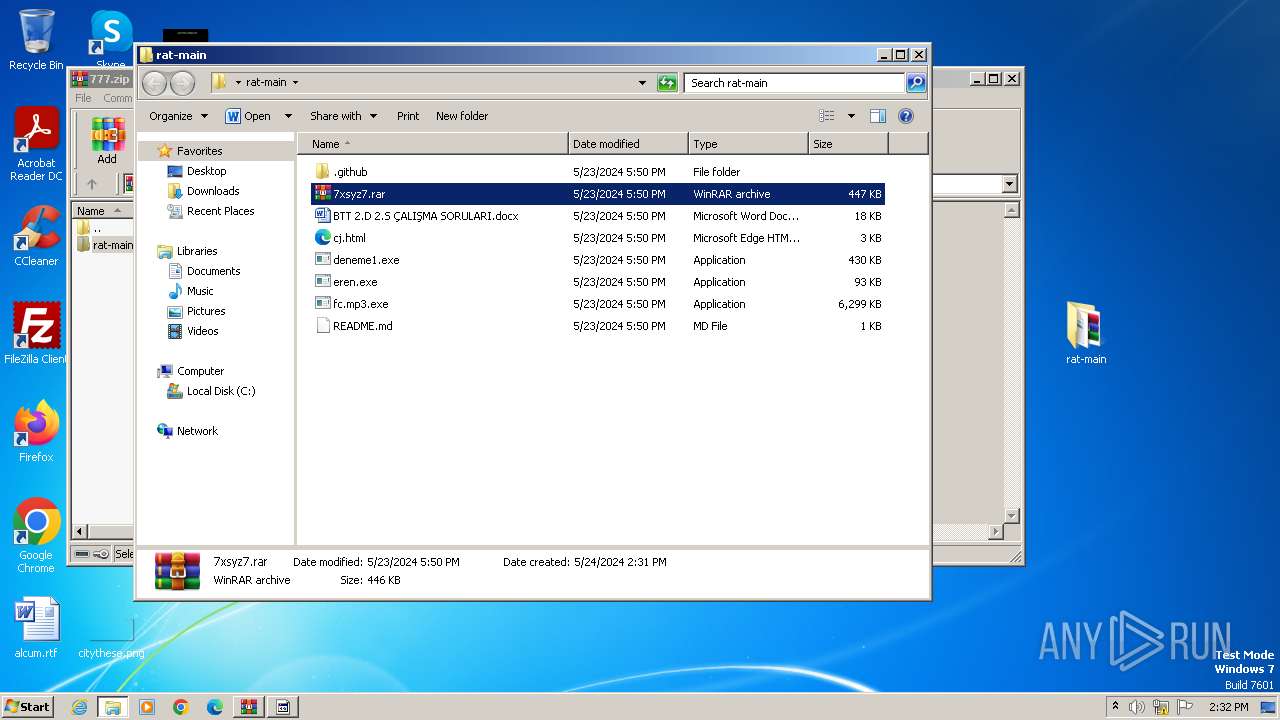The height and width of the screenshot is (720, 1280).
Task: Open Recycle Bin on desktop
Action: click(x=36, y=40)
